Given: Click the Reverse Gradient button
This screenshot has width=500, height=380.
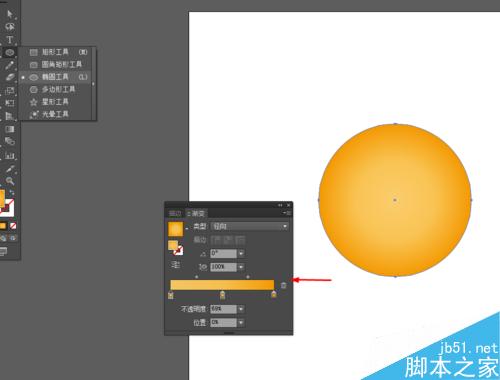Looking at the screenshot, I should [175, 265].
